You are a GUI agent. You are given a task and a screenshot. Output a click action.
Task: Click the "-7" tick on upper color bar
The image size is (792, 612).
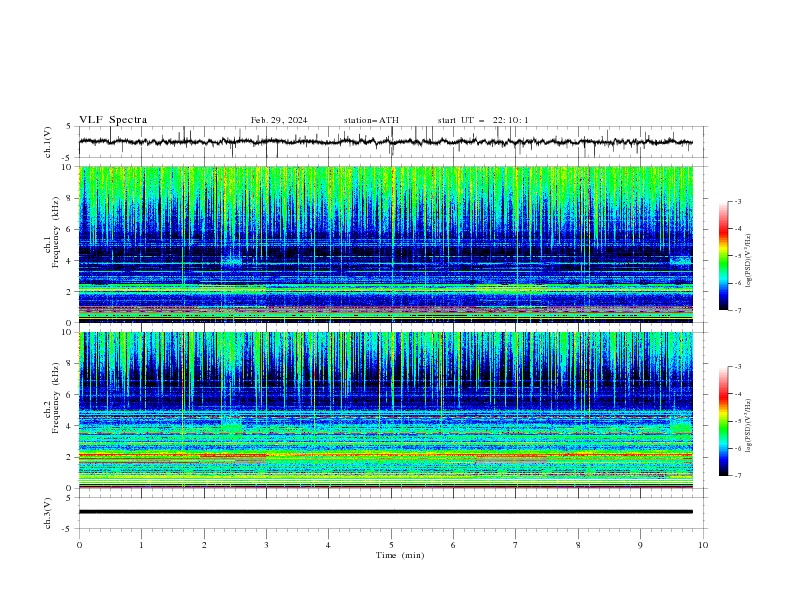(737, 310)
